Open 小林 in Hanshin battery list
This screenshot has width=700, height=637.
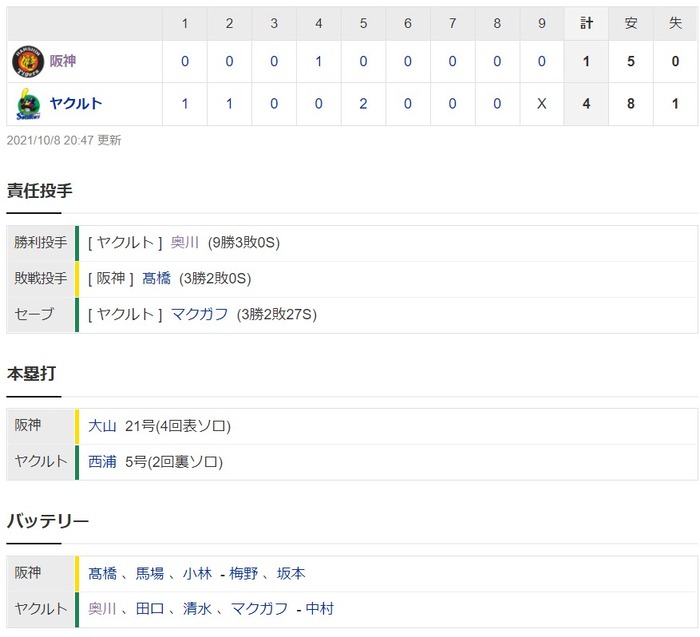[197, 573]
